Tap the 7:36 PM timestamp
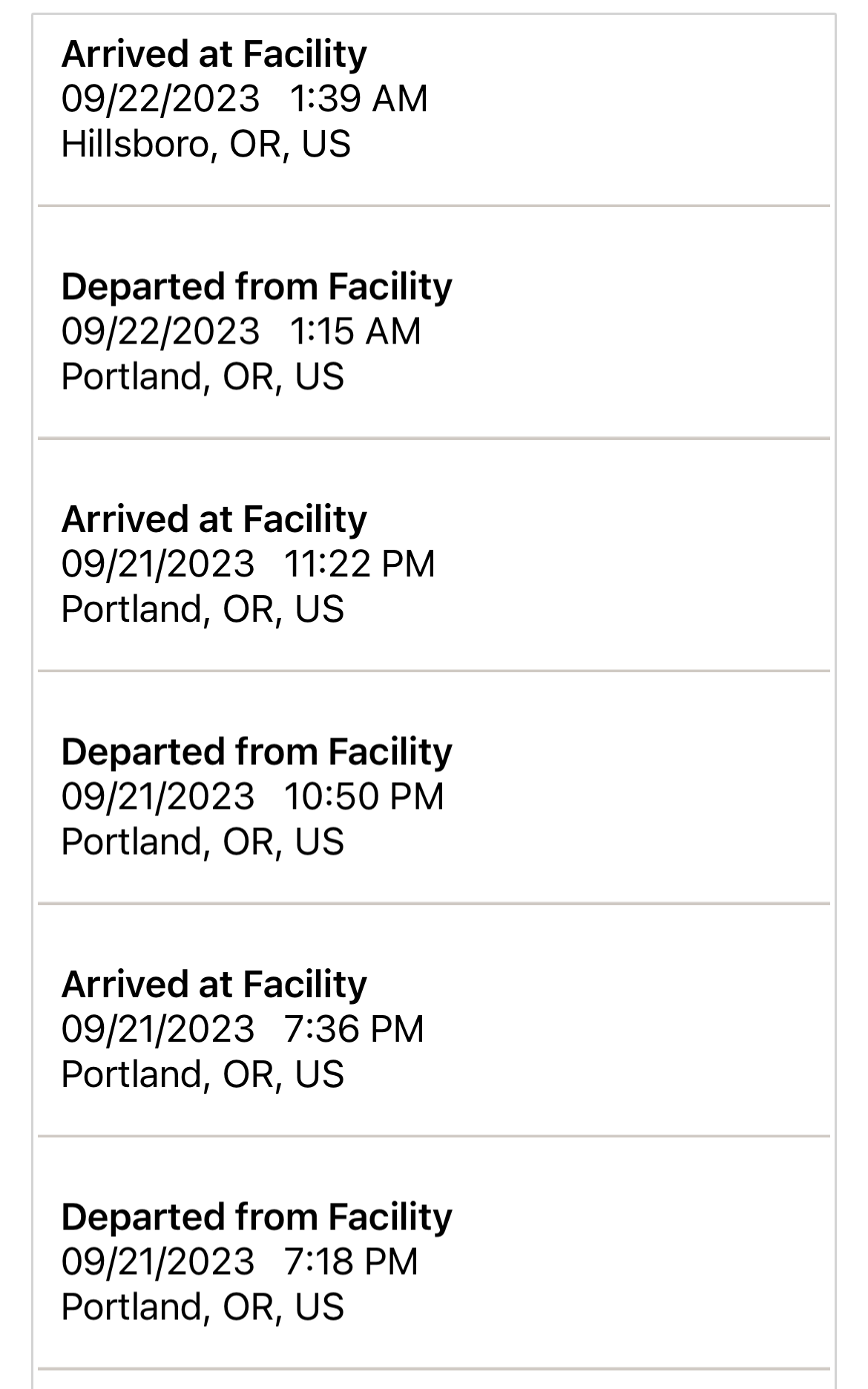Image resolution: width=868 pixels, height=1389 pixels. point(354,1029)
